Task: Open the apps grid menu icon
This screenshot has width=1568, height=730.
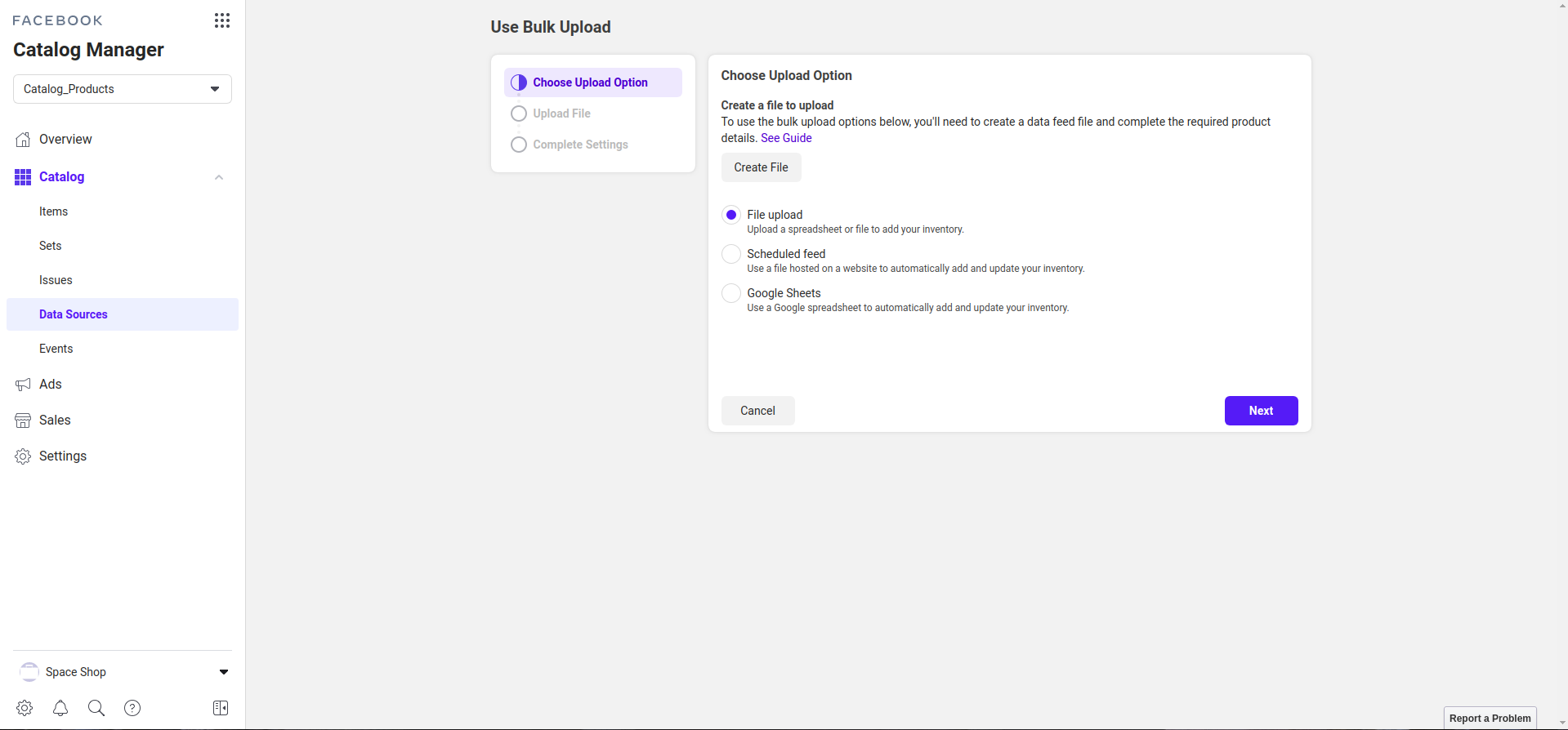Action: pos(221,20)
